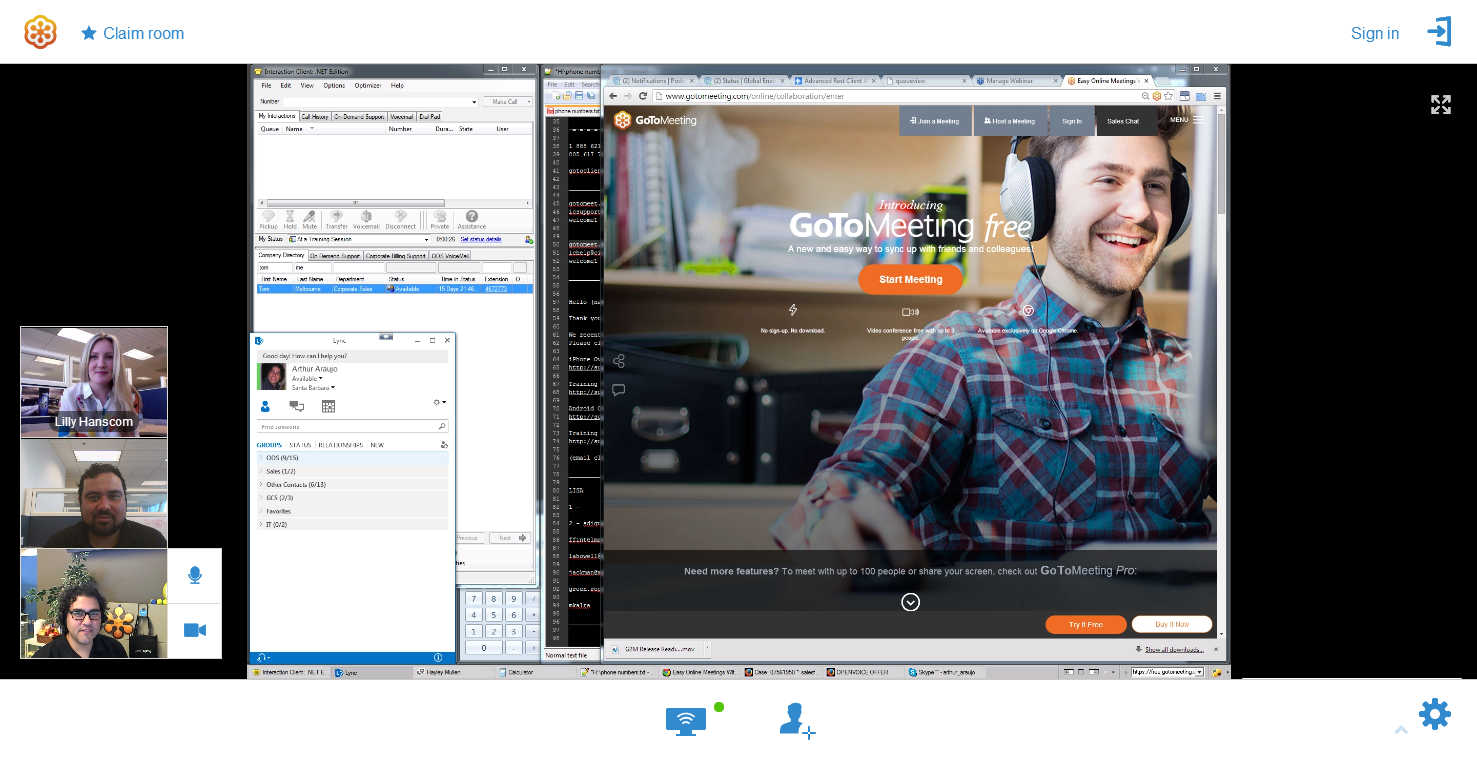Select the Tom Melbourne directory row
Screen dimensions: 1477x759
[395, 289]
